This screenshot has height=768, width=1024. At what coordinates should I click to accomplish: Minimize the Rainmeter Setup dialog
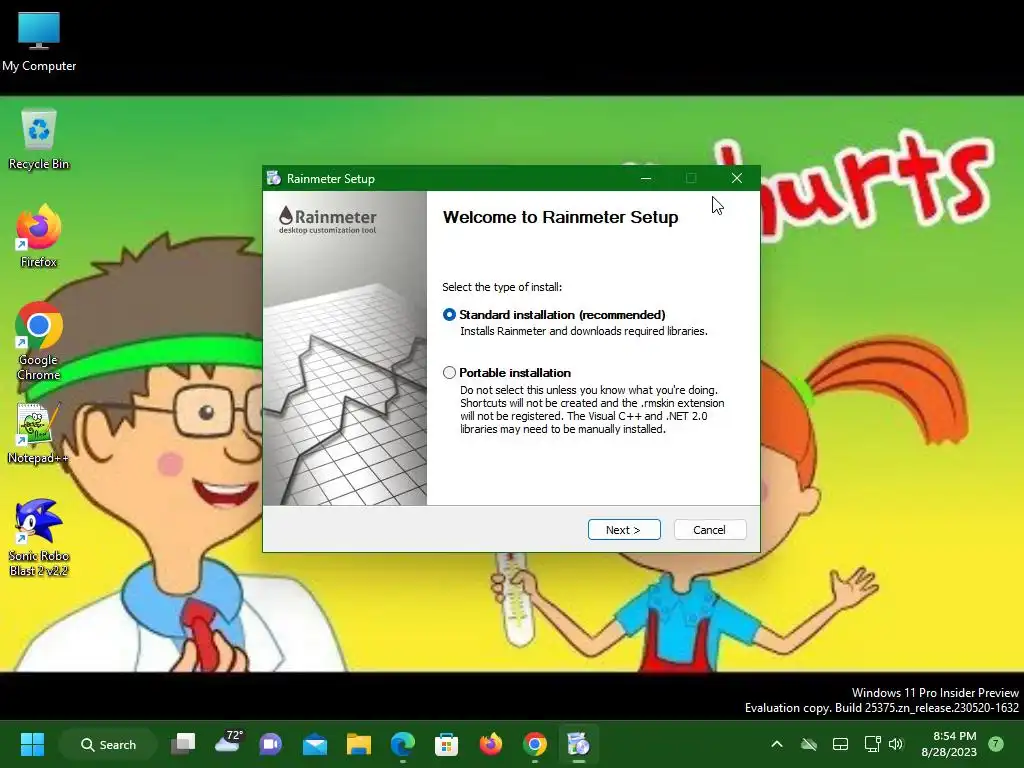coord(646,178)
